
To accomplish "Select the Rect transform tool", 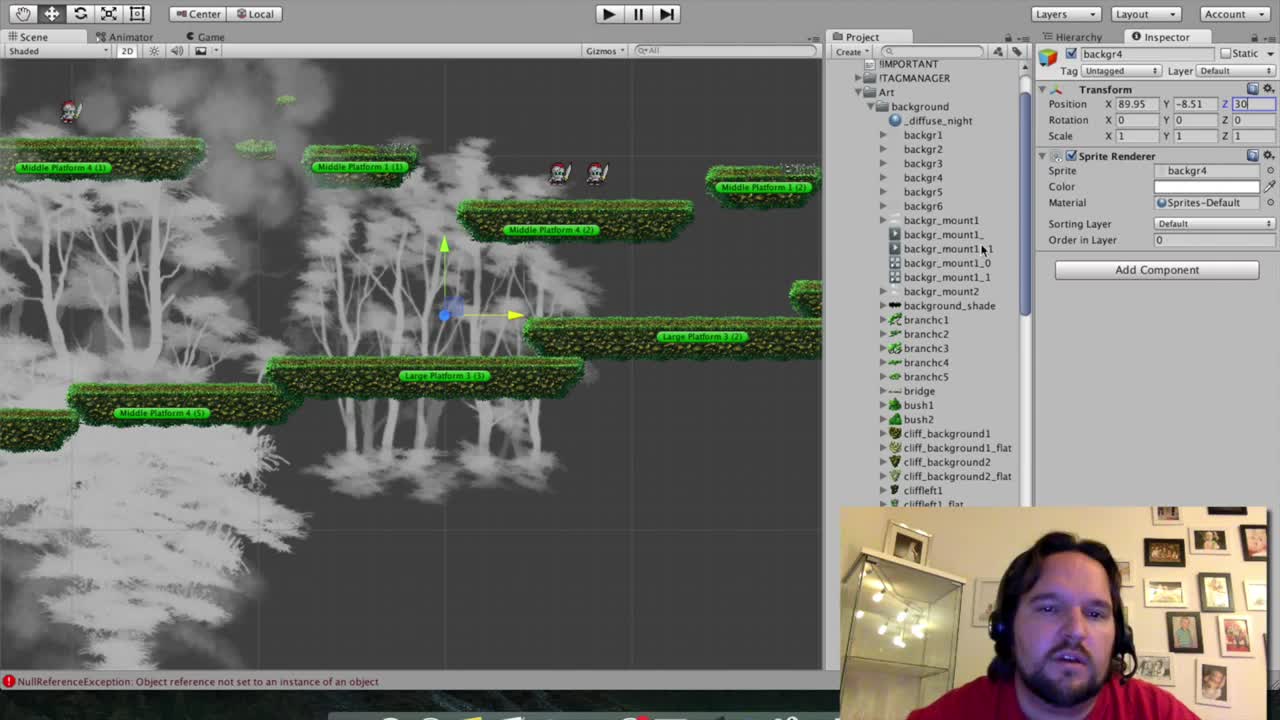I will pyautogui.click(x=136, y=13).
